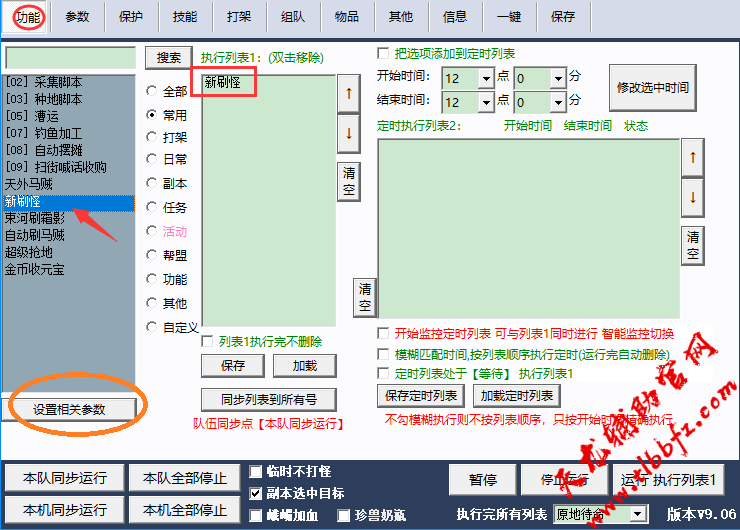Switch to the 组队 tab
The image size is (740, 530).
click(293, 17)
